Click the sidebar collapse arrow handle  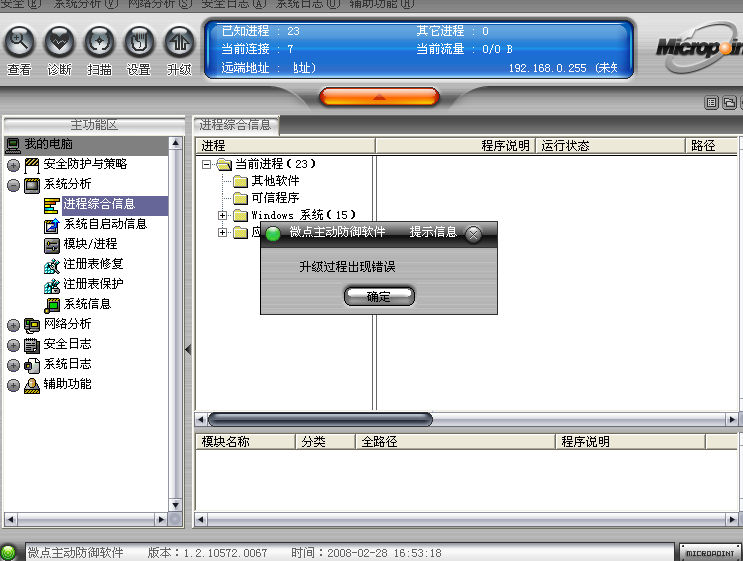188,350
